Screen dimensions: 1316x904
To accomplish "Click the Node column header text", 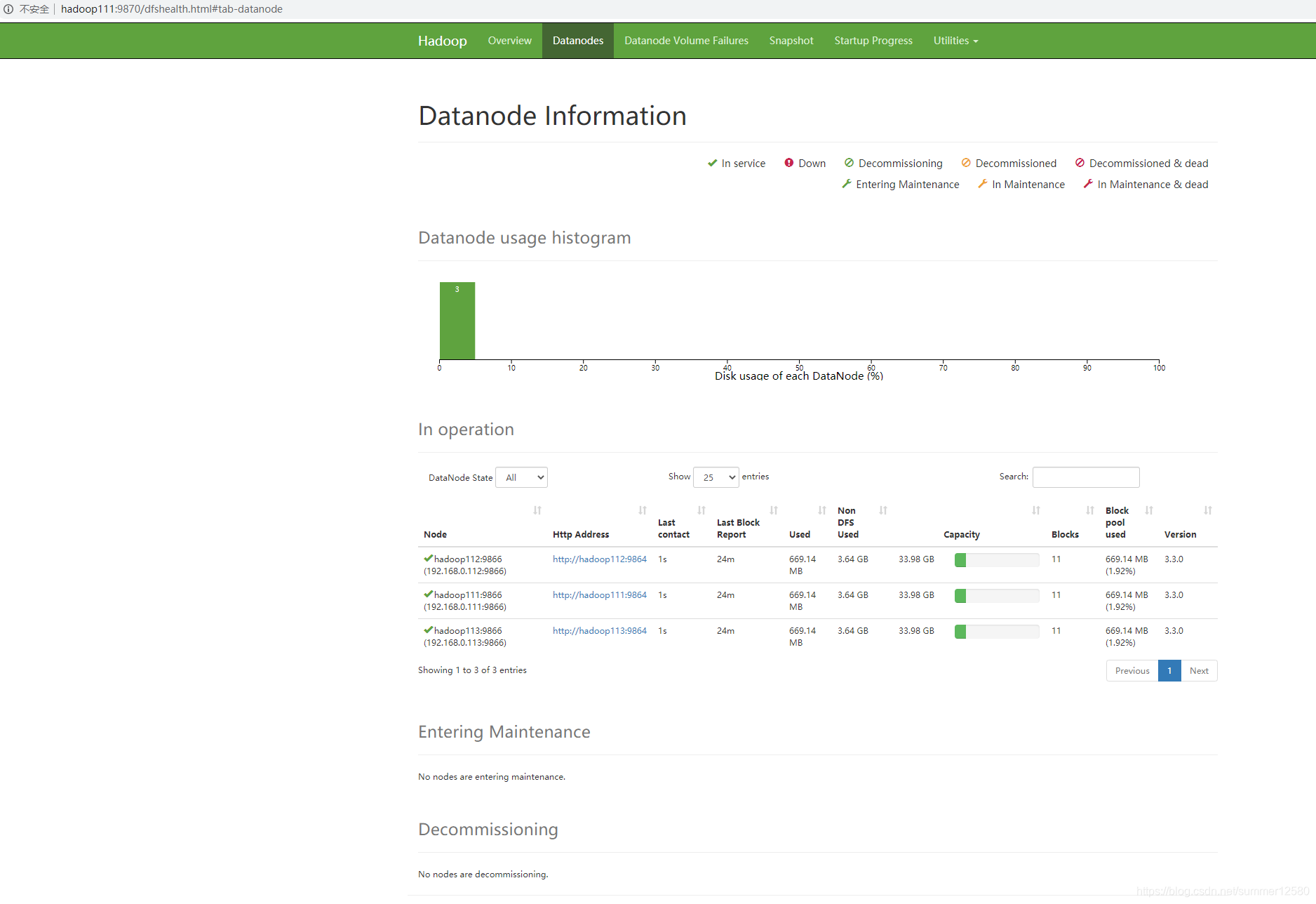I will click(x=435, y=535).
